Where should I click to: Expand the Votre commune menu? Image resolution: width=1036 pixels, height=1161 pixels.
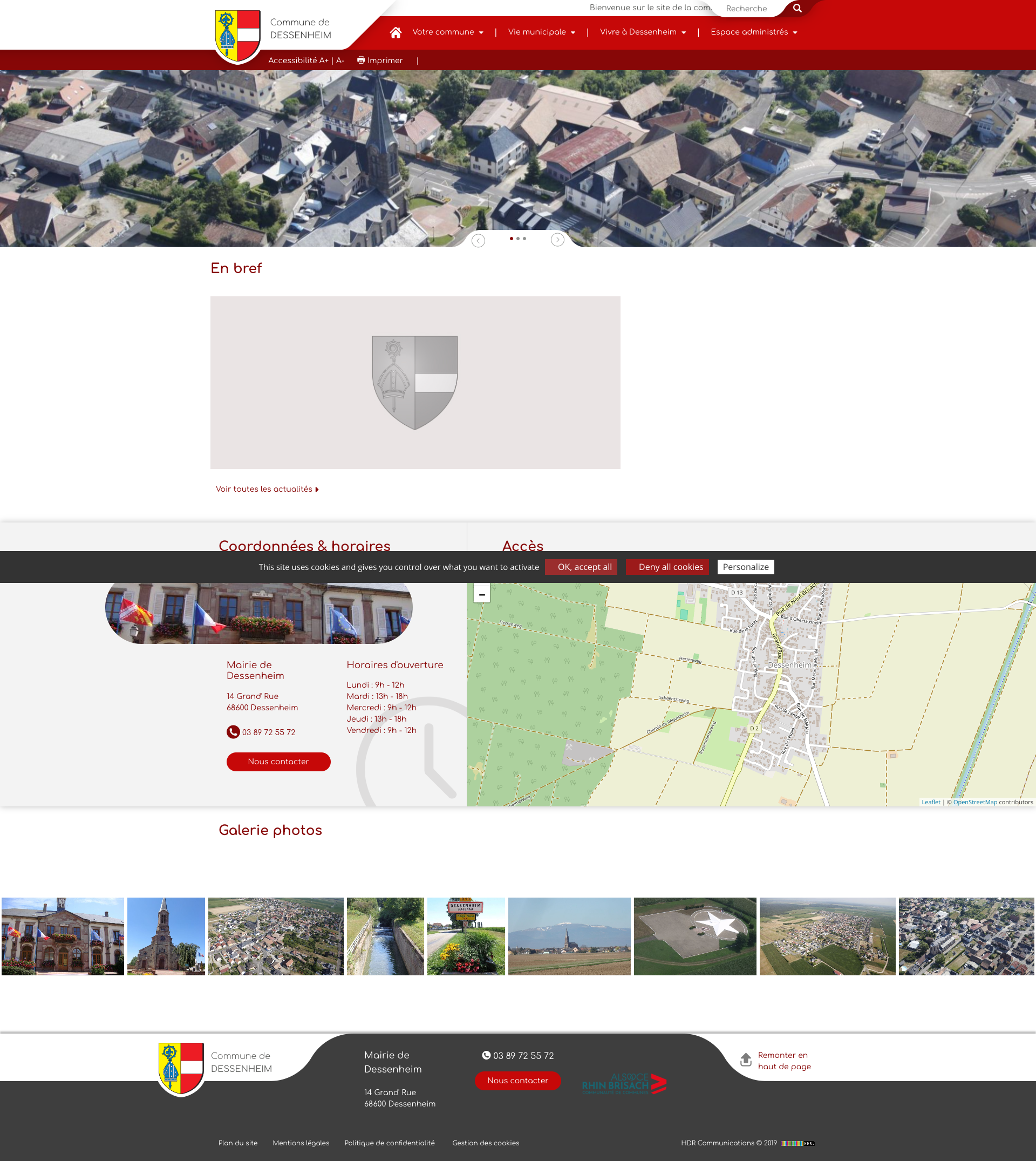click(447, 32)
